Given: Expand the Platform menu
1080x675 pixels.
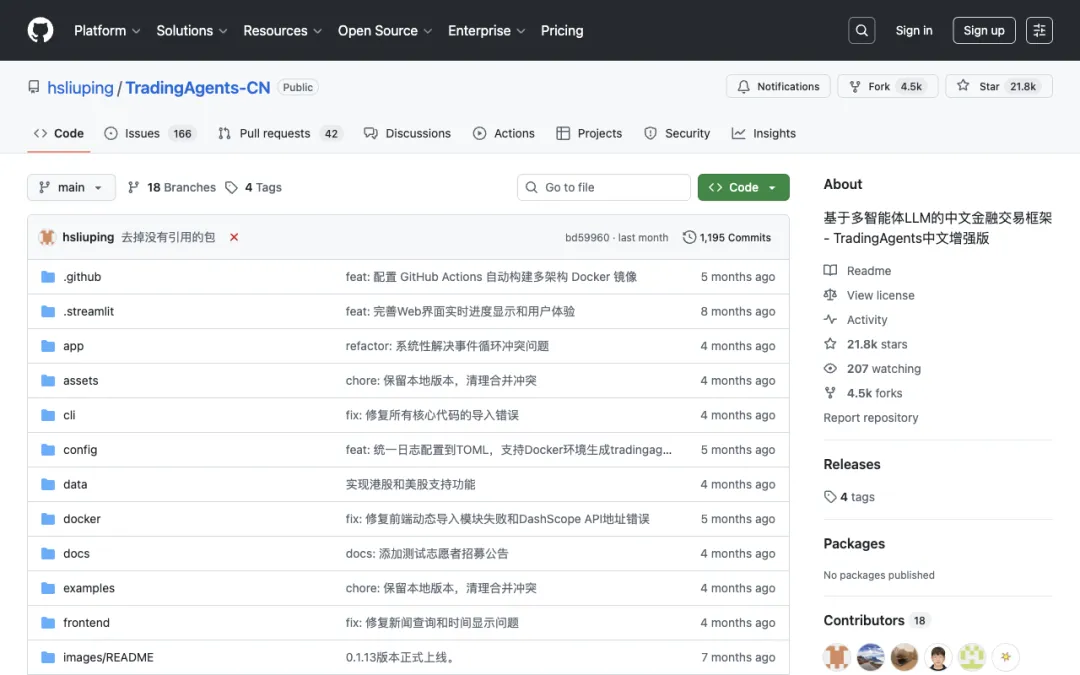Looking at the screenshot, I should (x=107, y=30).
